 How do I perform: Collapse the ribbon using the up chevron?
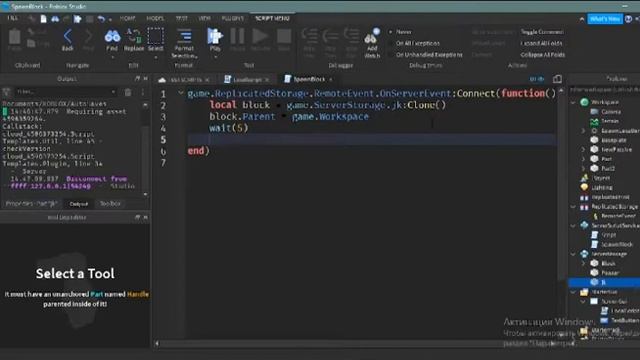click(x=581, y=19)
